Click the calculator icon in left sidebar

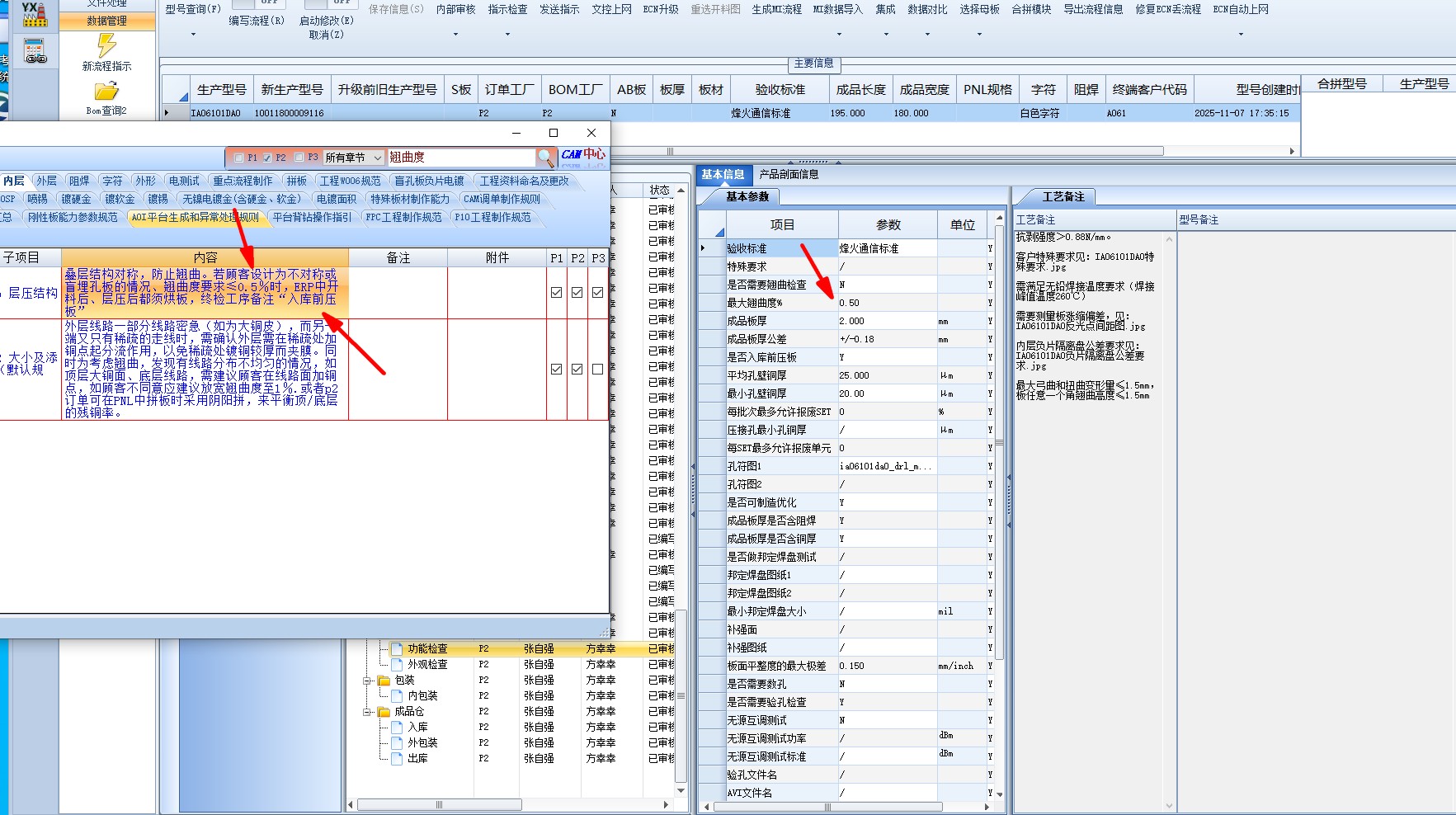click(35, 51)
